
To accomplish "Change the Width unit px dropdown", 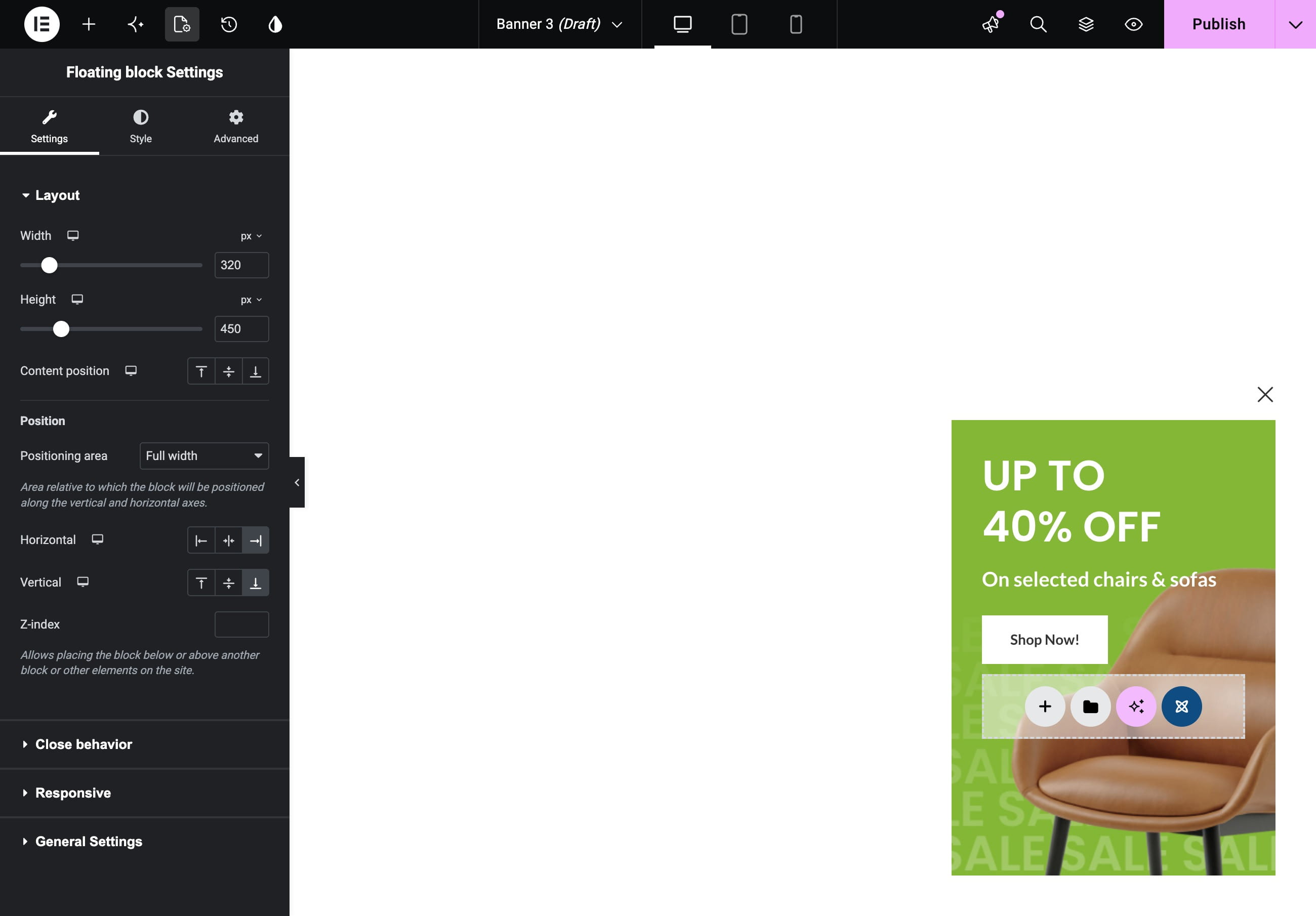I will pyautogui.click(x=251, y=236).
